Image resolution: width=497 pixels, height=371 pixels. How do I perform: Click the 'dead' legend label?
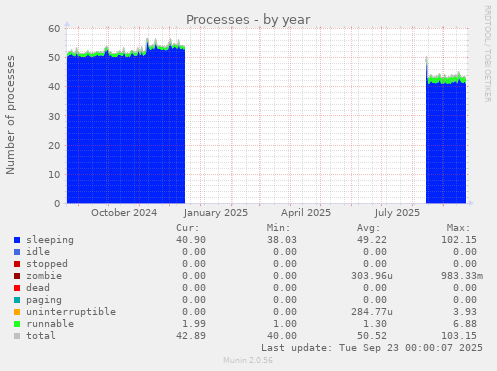38,288
